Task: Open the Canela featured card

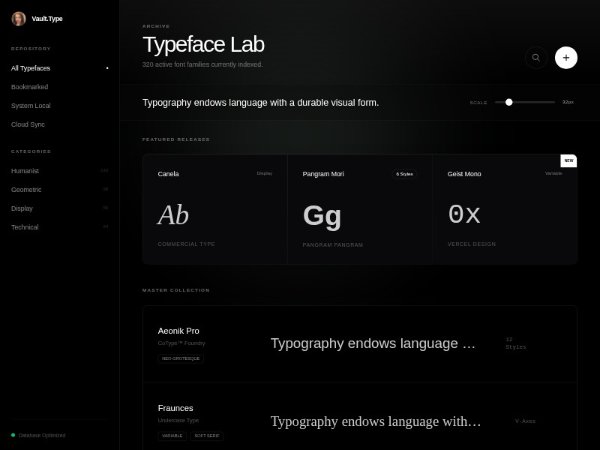Action: point(215,209)
